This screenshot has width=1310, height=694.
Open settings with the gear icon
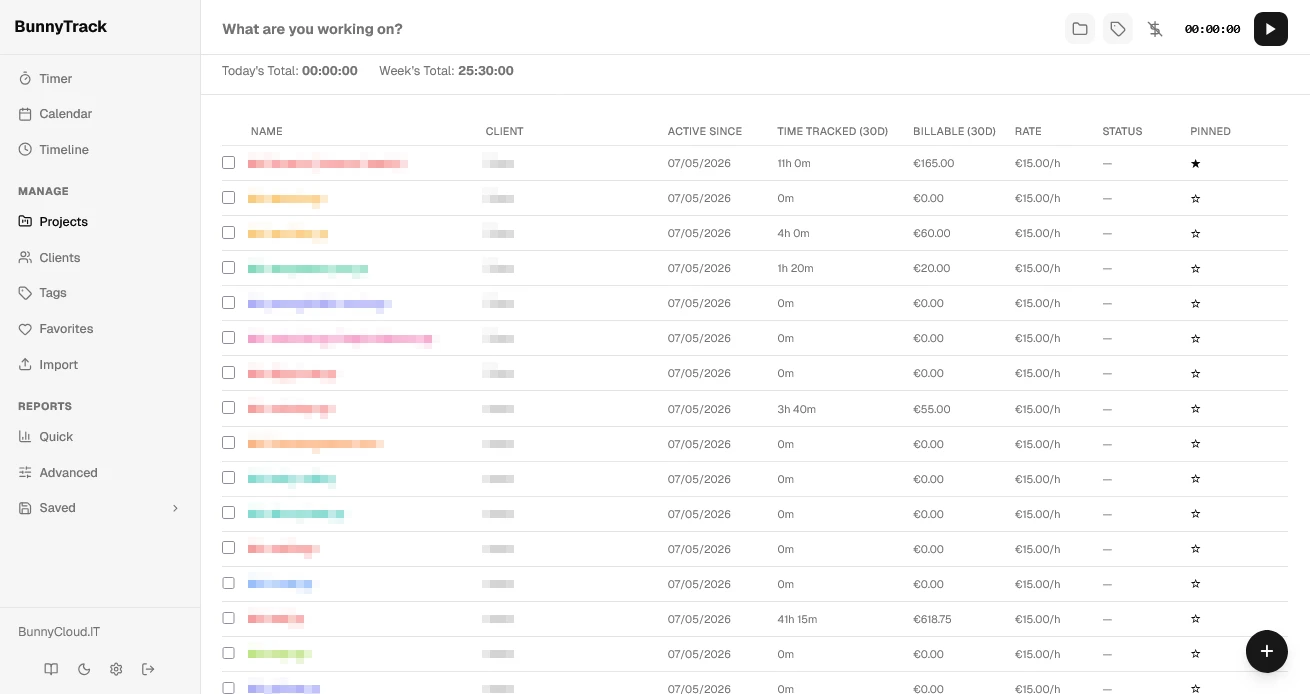tap(116, 669)
